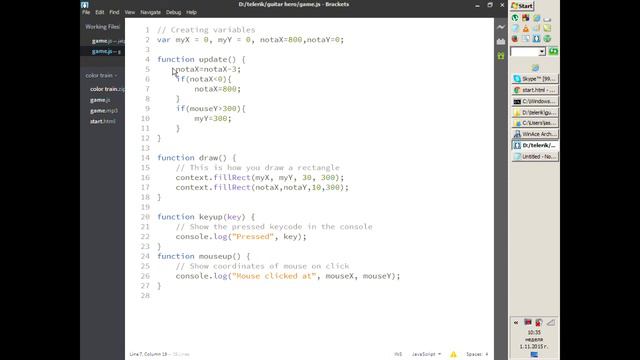Screen dimensions: 640x360
Task: Switch to WinAce Archiver taskbar button
Action: (535, 134)
